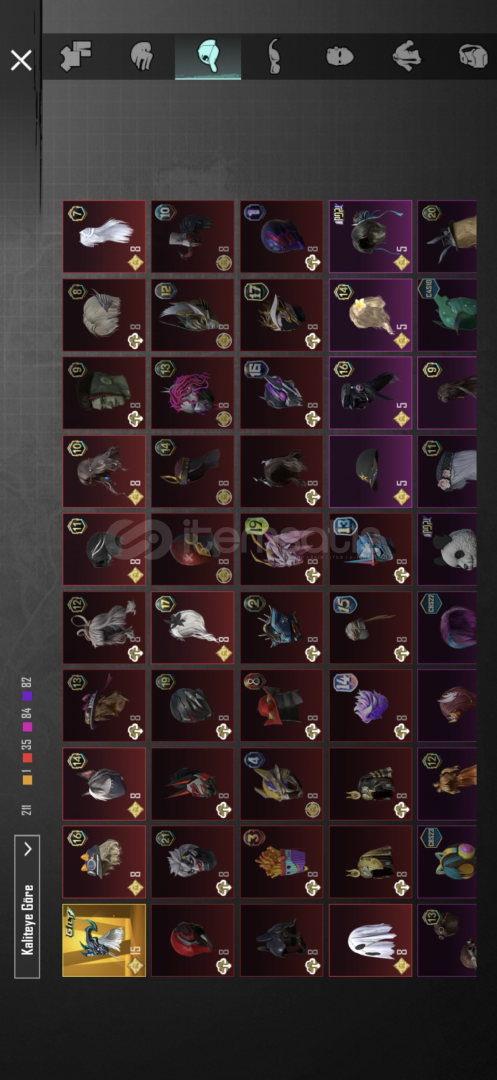Image resolution: width=497 pixels, height=1080 pixels.
Task: Select the red and black round helmet
Action: click(x=193, y=940)
